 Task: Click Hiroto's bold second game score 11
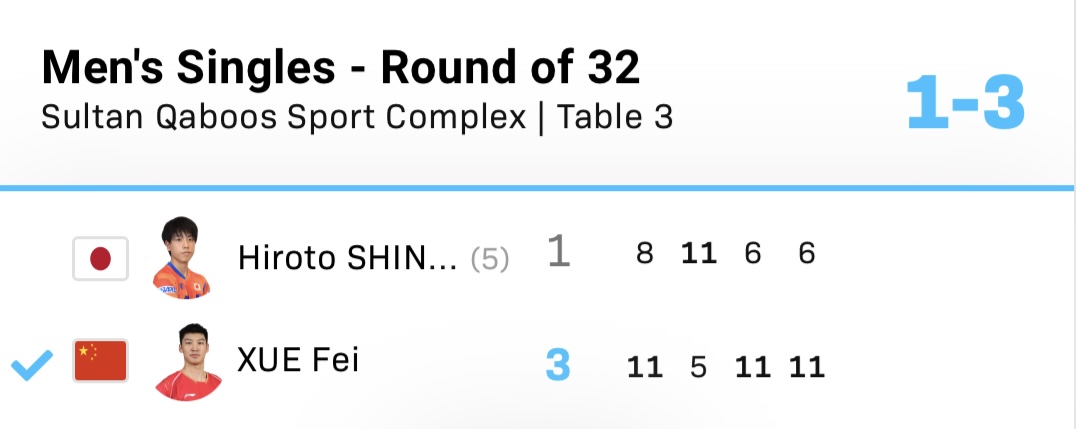point(699,254)
